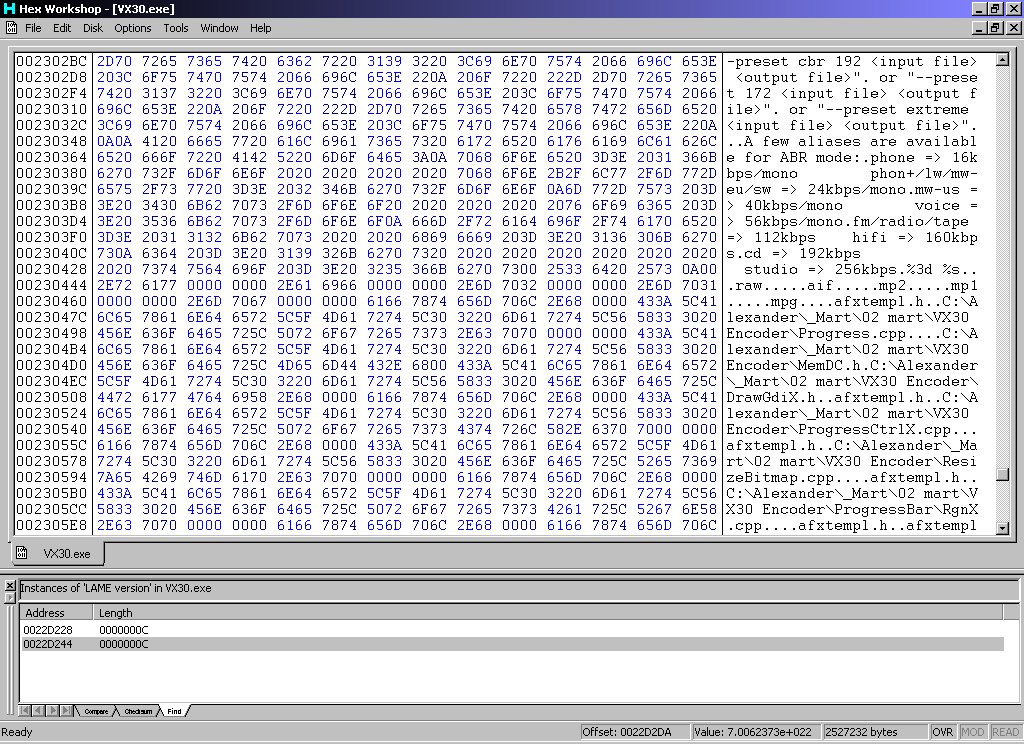Restore the VX30.exe document window
Screen dimensions: 1024x744
click(x=994, y=28)
